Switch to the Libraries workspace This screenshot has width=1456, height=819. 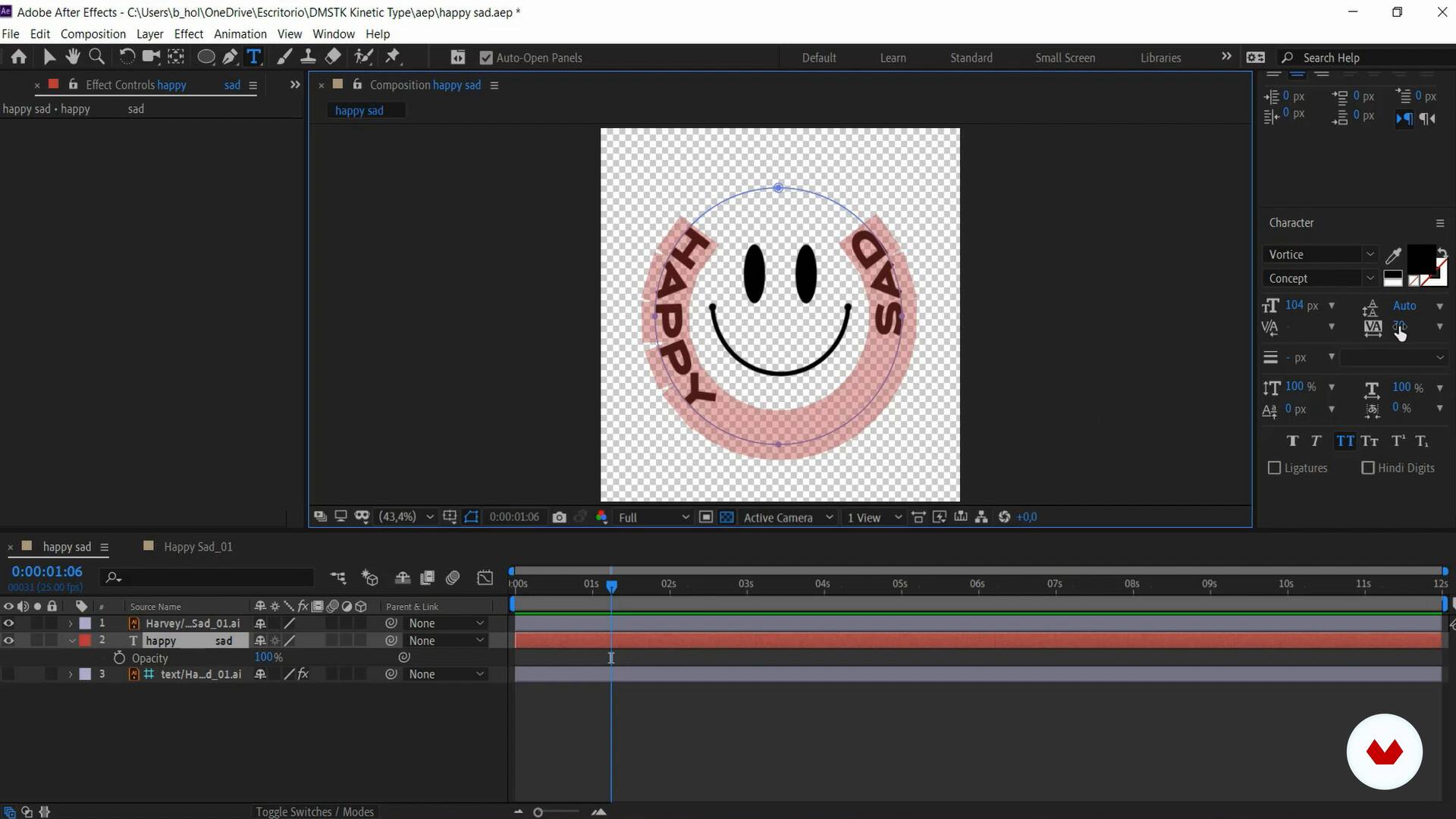(1161, 58)
